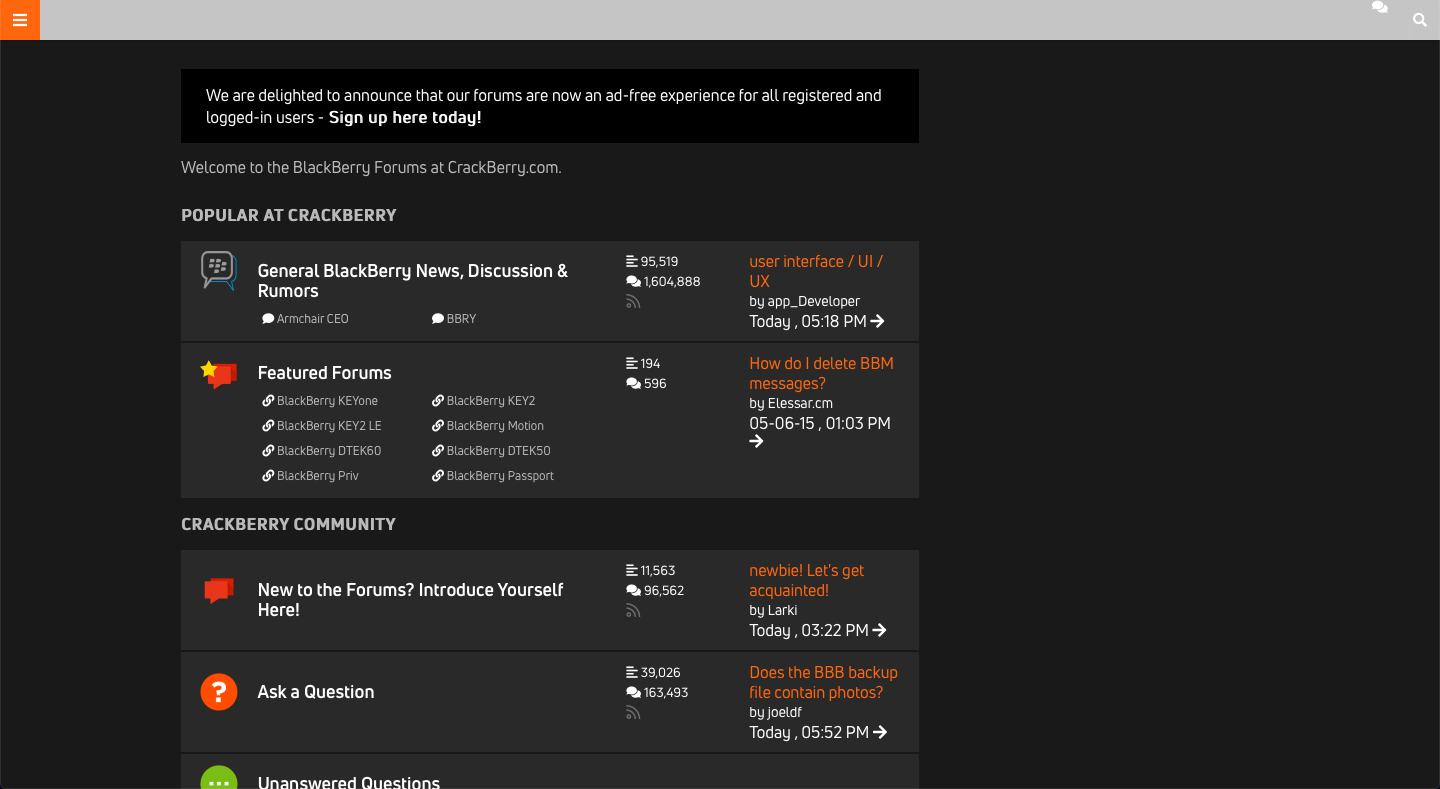Screen dimensions: 1440x789
Task: Open thread user interface / UI / UX
Action: 816,271
